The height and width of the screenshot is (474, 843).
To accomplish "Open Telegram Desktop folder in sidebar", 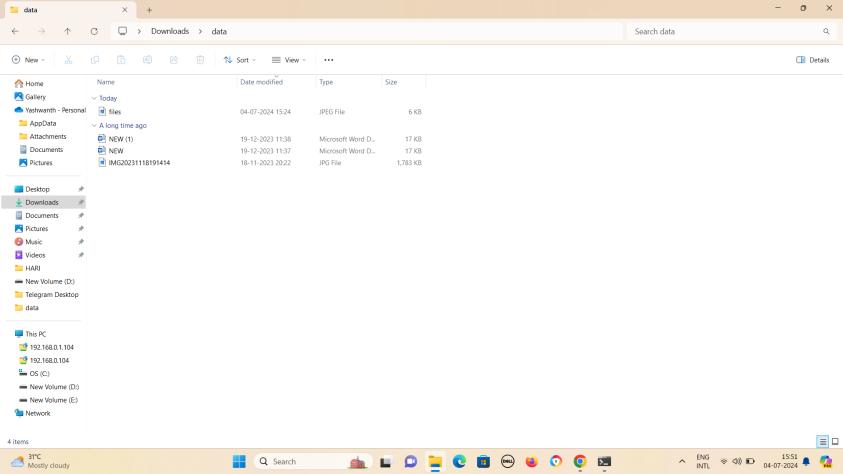I will 52,295.
